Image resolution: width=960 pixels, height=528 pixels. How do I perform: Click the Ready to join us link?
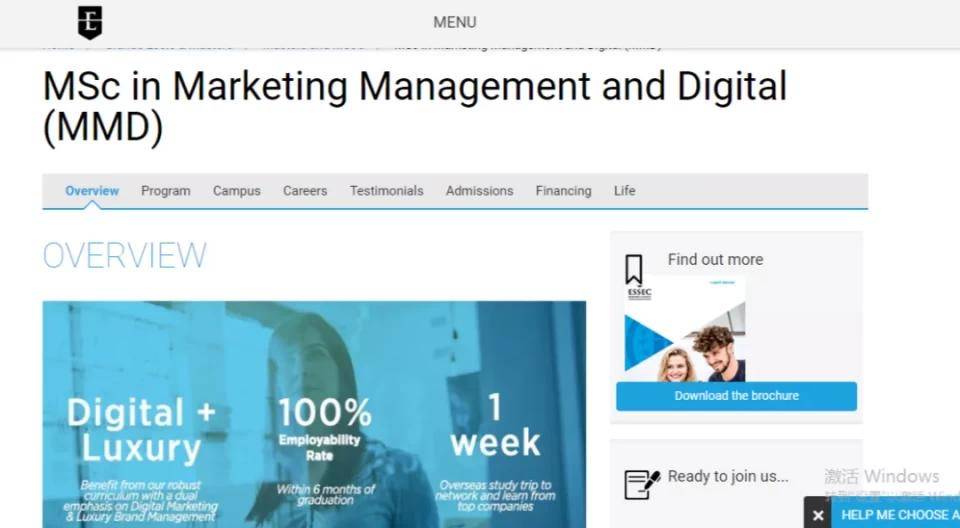click(x=728, y=477)
